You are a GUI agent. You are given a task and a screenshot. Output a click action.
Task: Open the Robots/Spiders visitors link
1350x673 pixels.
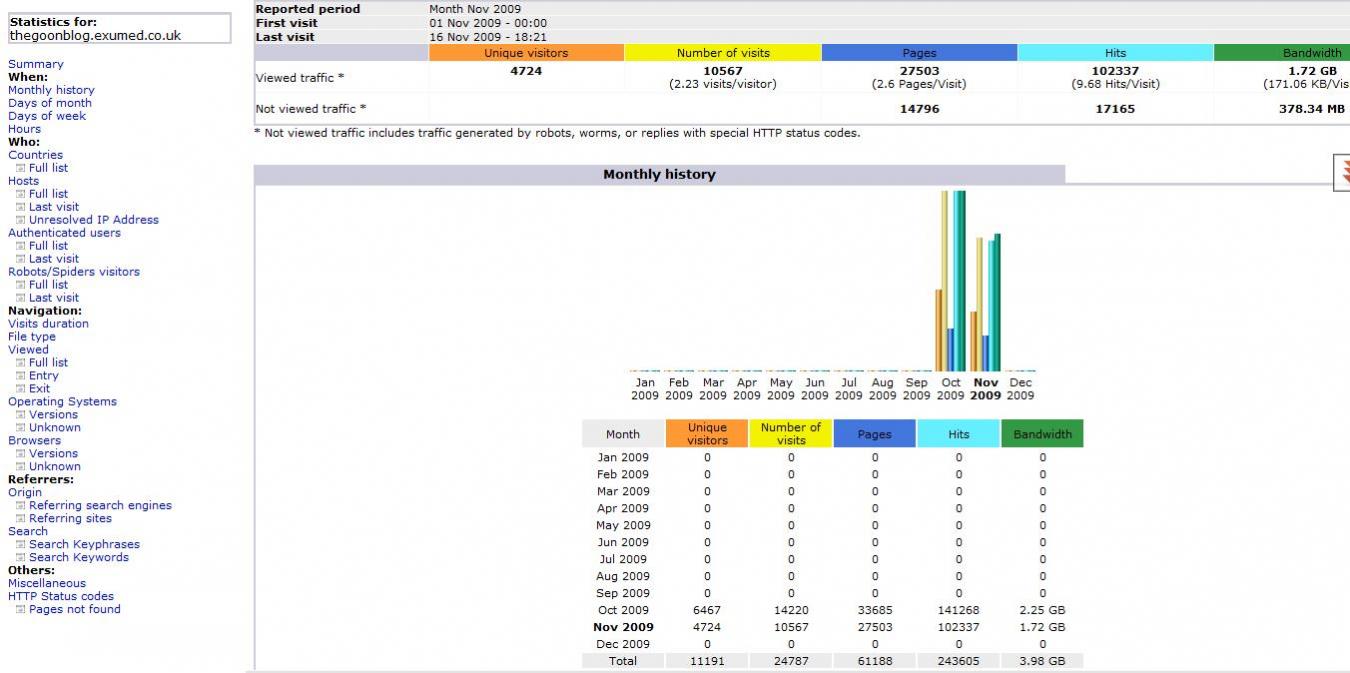tap(74, 272)
